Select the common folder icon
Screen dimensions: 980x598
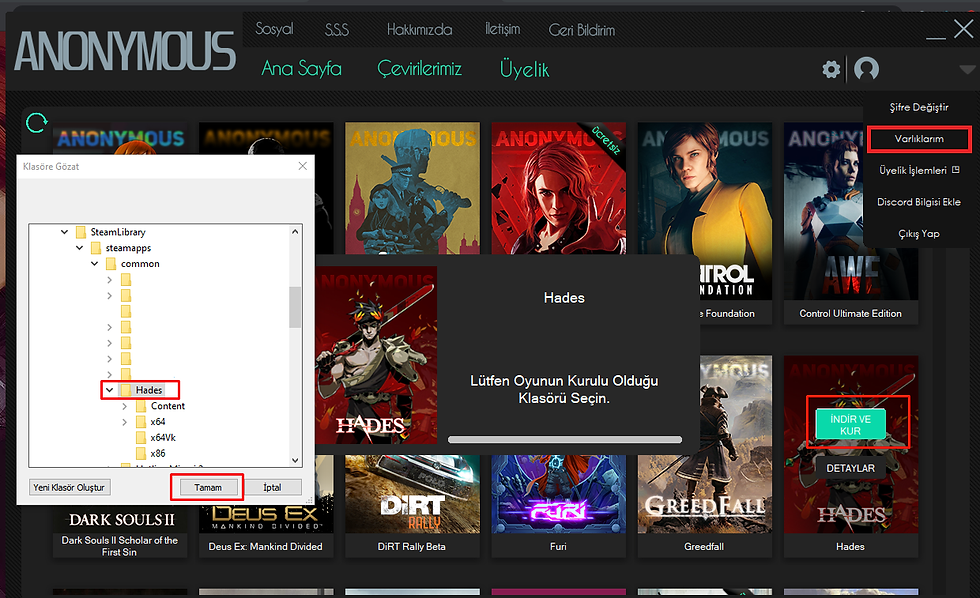tap(111, 264)
